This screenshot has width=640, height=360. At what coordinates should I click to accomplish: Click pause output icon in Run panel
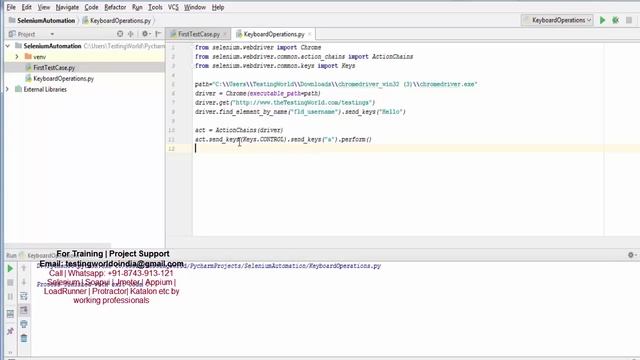tap(10, 296)
